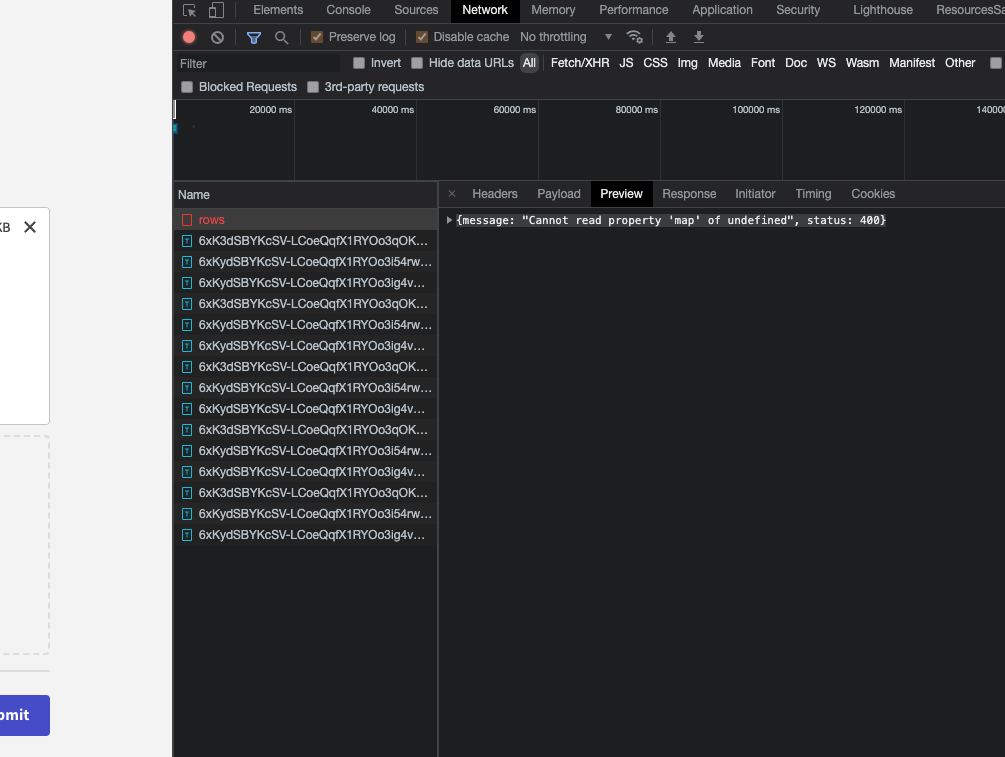The height and width of the screenshot is (757, 1005).
Task: Click the file drop zone on the page
Action: point(24,545)
